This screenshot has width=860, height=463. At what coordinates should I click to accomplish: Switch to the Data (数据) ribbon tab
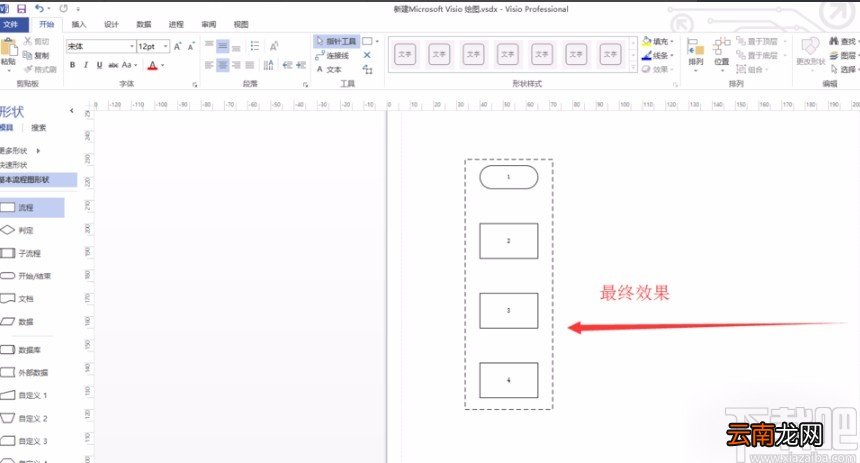click(x=144, y=24)
